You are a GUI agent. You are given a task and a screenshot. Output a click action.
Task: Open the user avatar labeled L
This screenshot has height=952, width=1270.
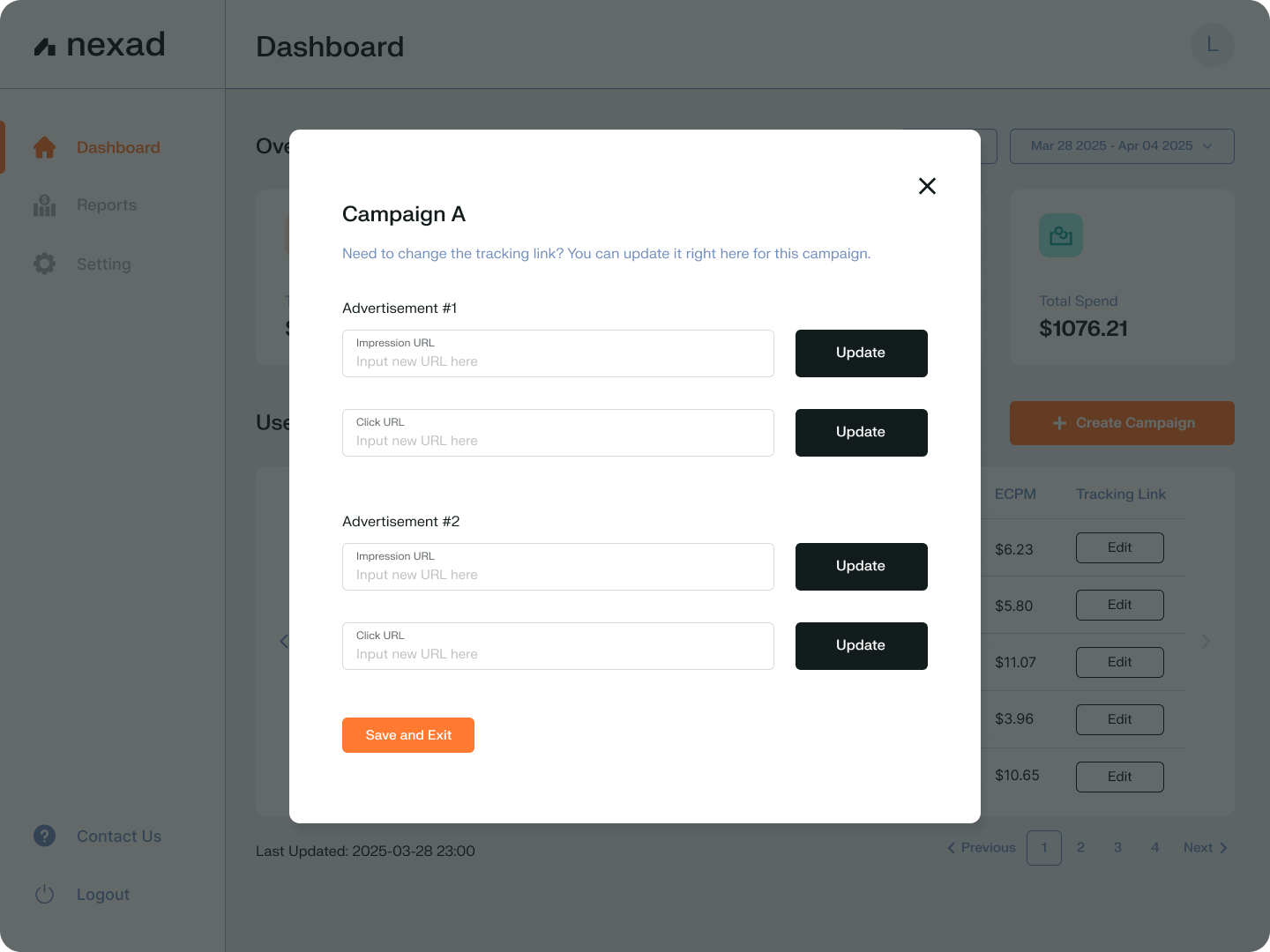[x=1213, y=45]
